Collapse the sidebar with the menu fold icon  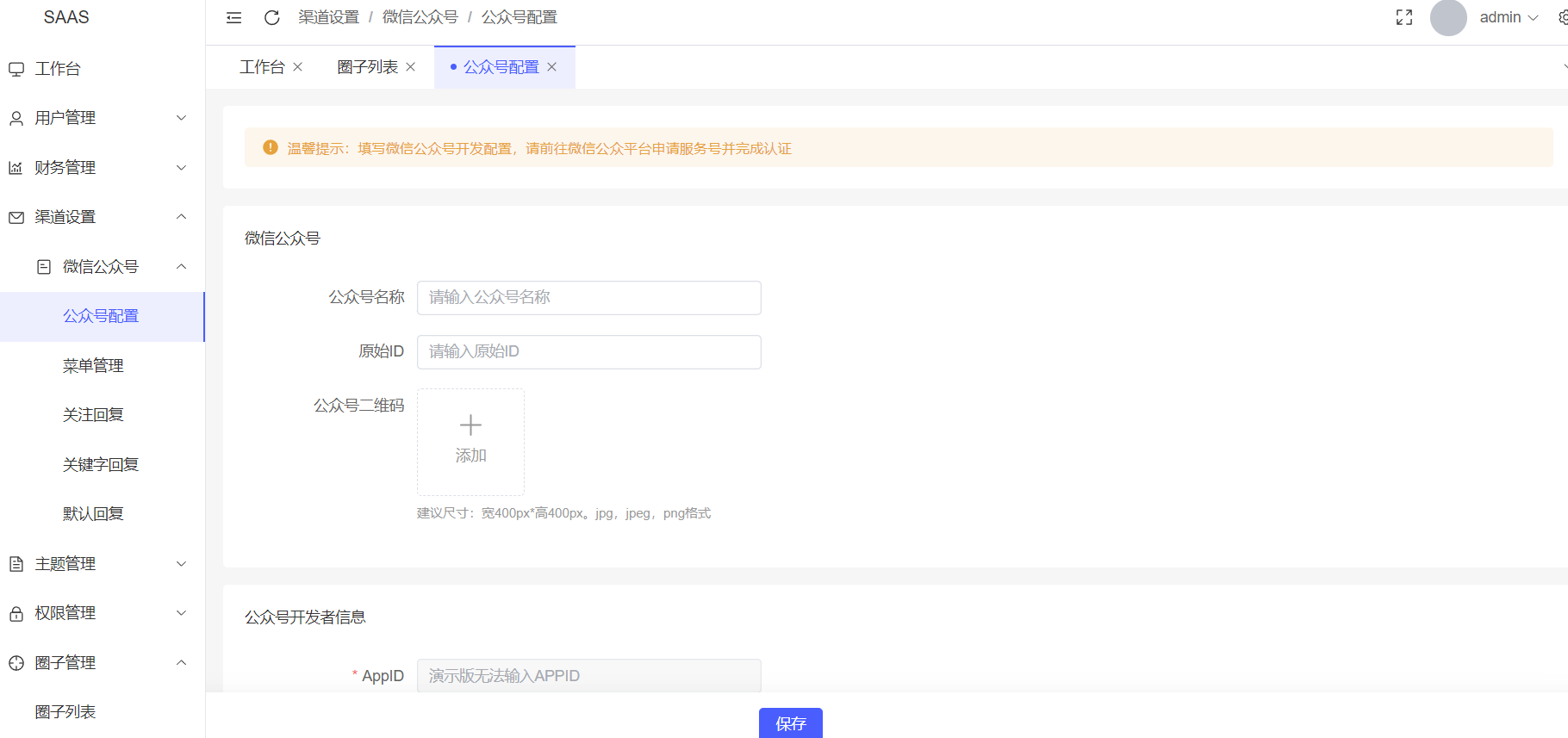click(x=233, y=17)
